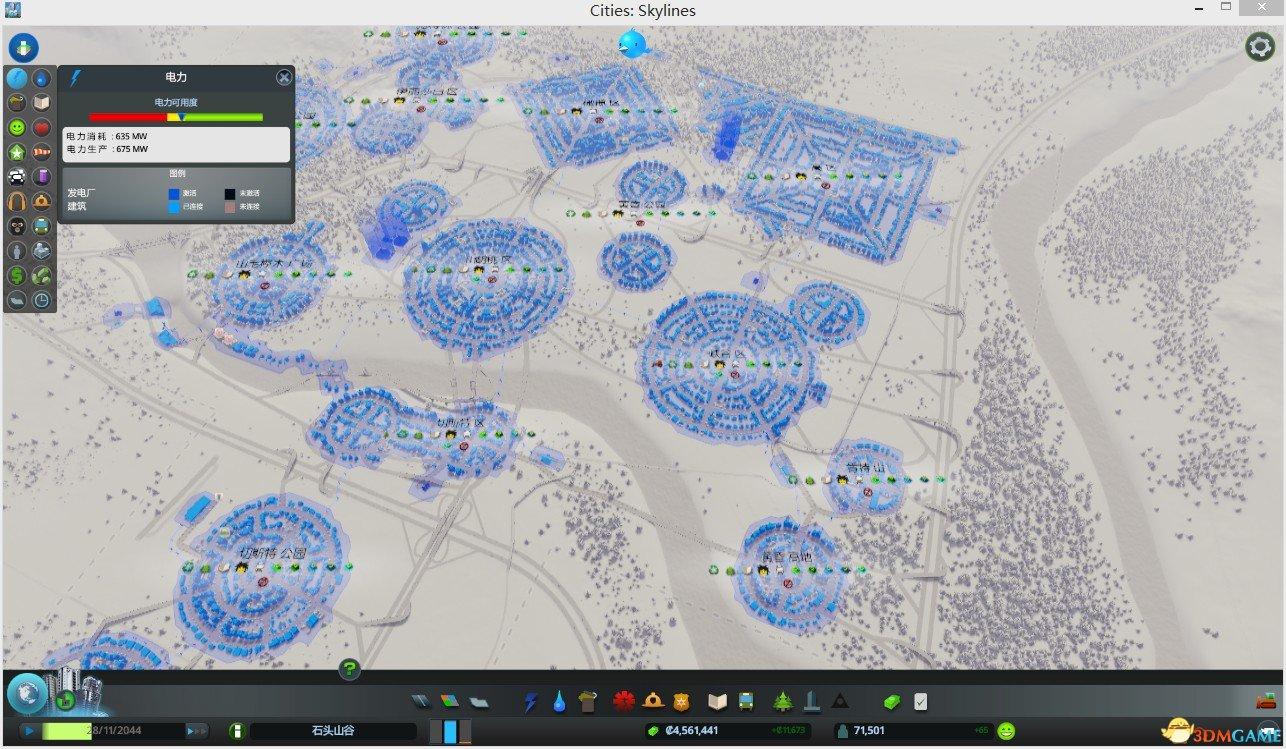This screenshot has width=1286, height=749.
Task: Click the population count 71,501
Action: click(x=869, y=731)
